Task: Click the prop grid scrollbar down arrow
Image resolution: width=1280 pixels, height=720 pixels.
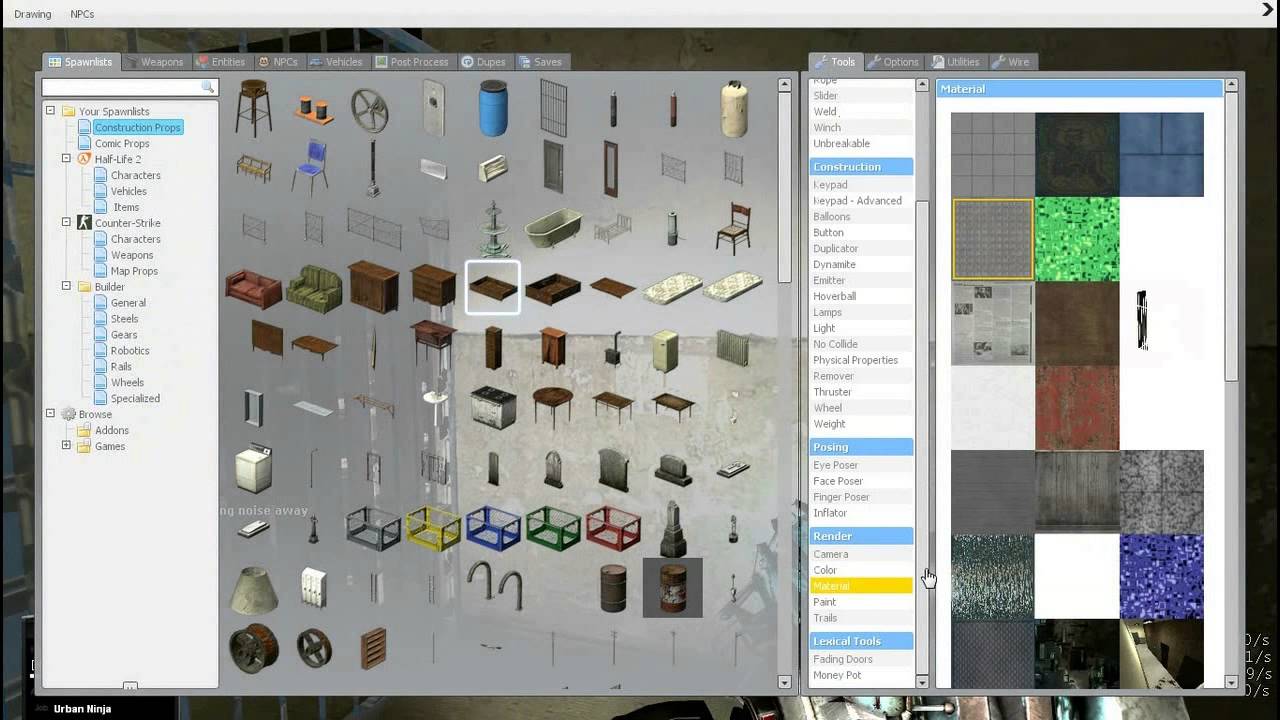Action: coord(785,682)
